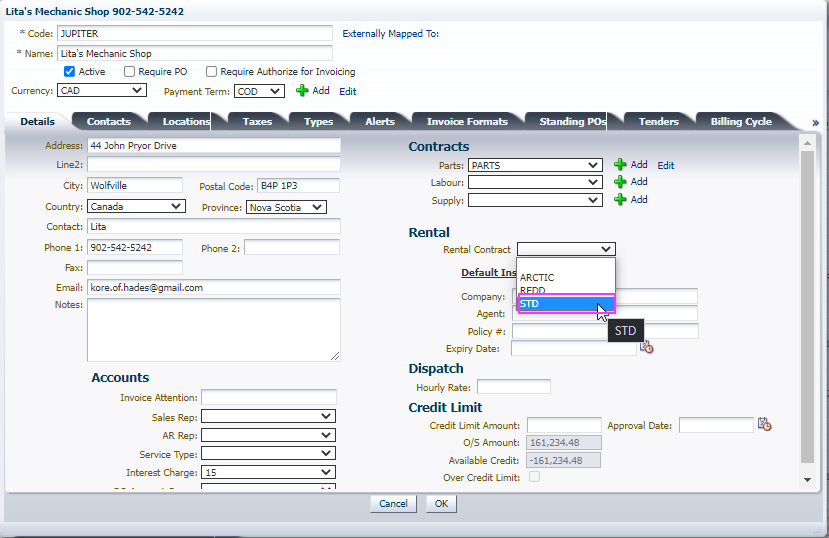Choose ARCTIC from Rental Contract list
This screenshot has height=538, width=829.
(x=566, y=277)
